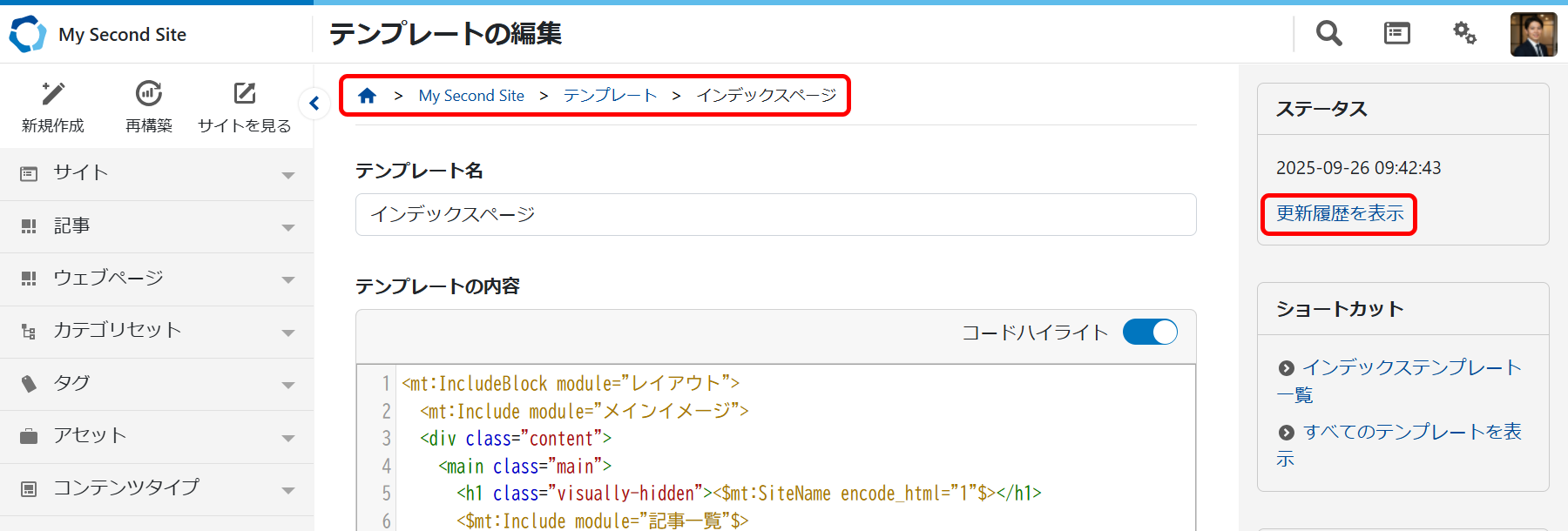Expand the 記事 menu section
This screenshot has width=1568, height=531.
pyautogui.click(x=157, y=226)
